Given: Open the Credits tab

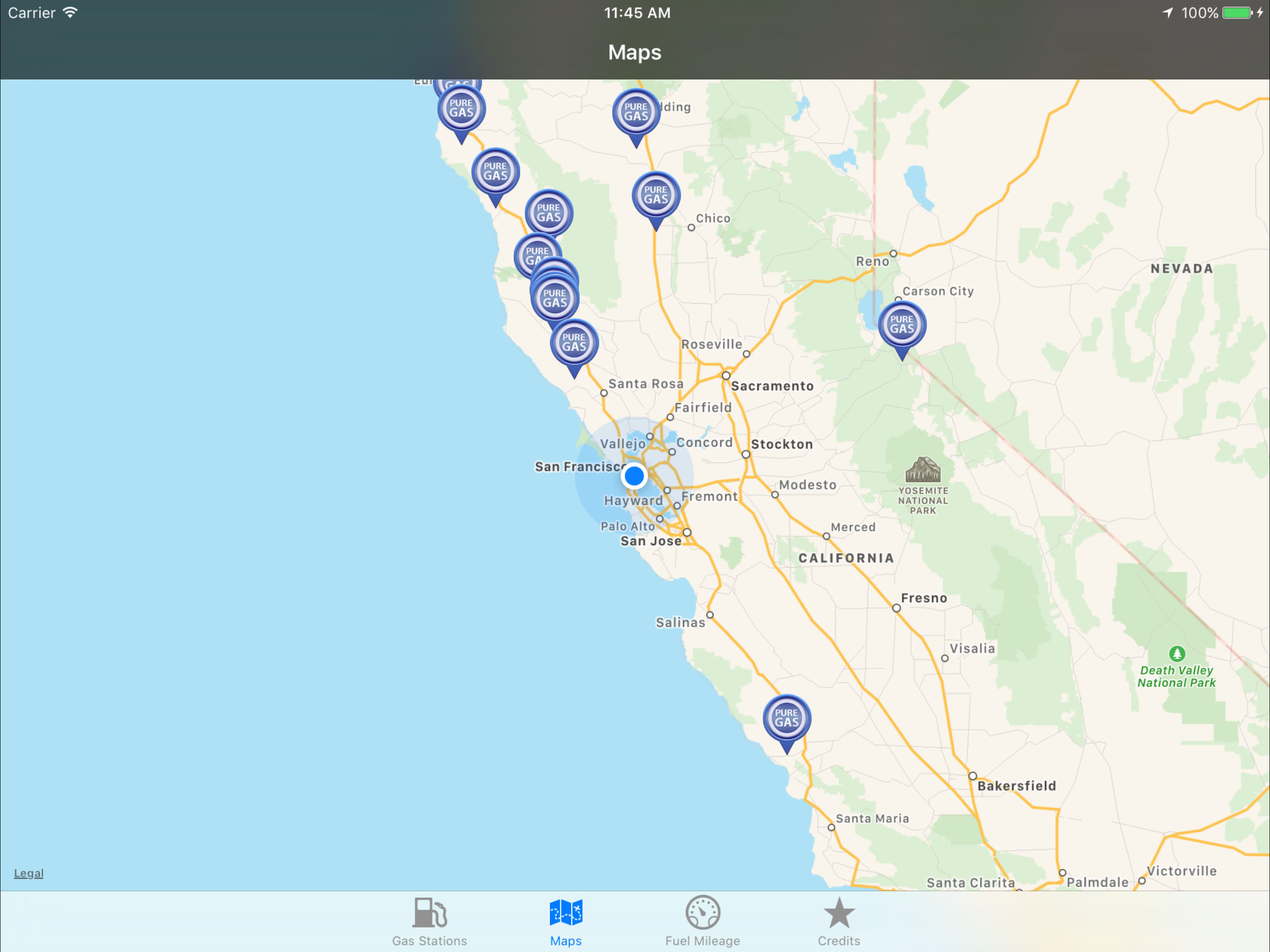Looking at the screenshot, I should click(839, 922).
